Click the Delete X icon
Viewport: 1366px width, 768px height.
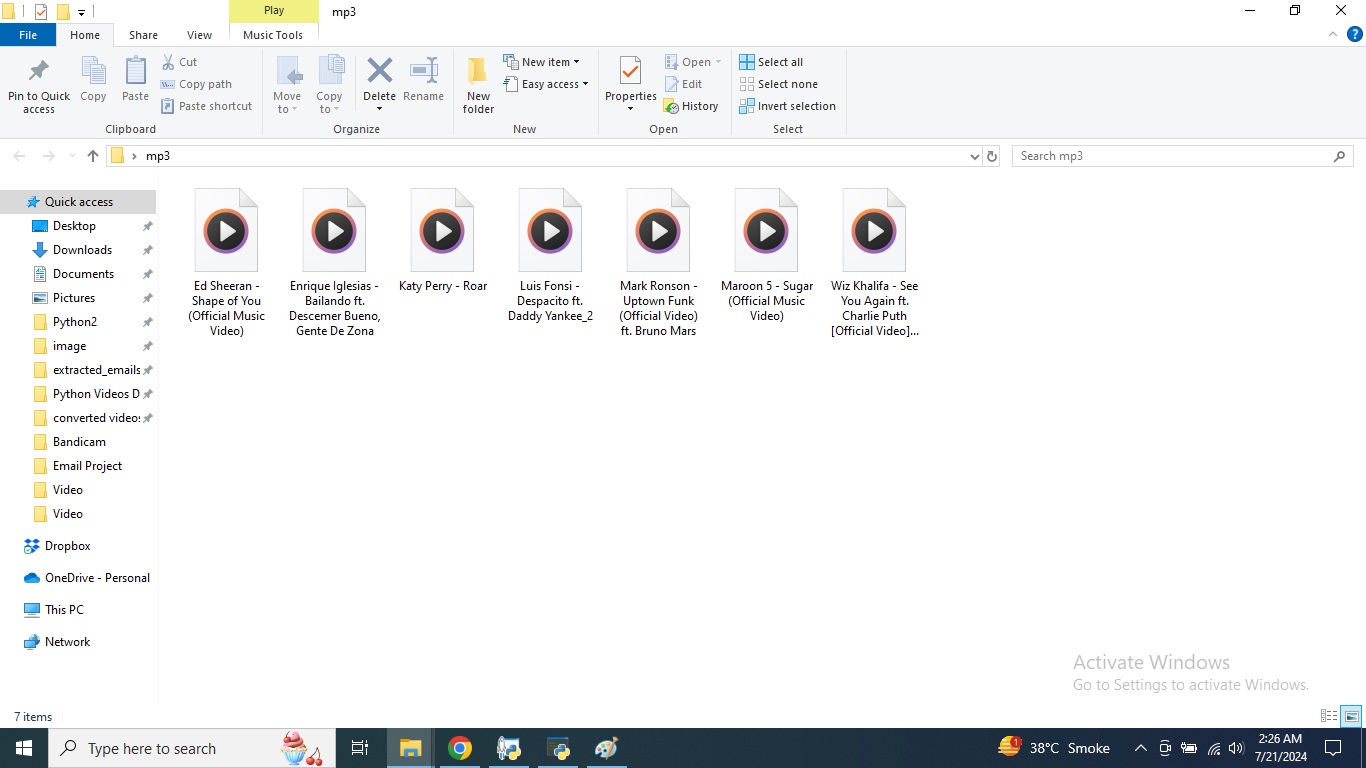pos(379,72)
